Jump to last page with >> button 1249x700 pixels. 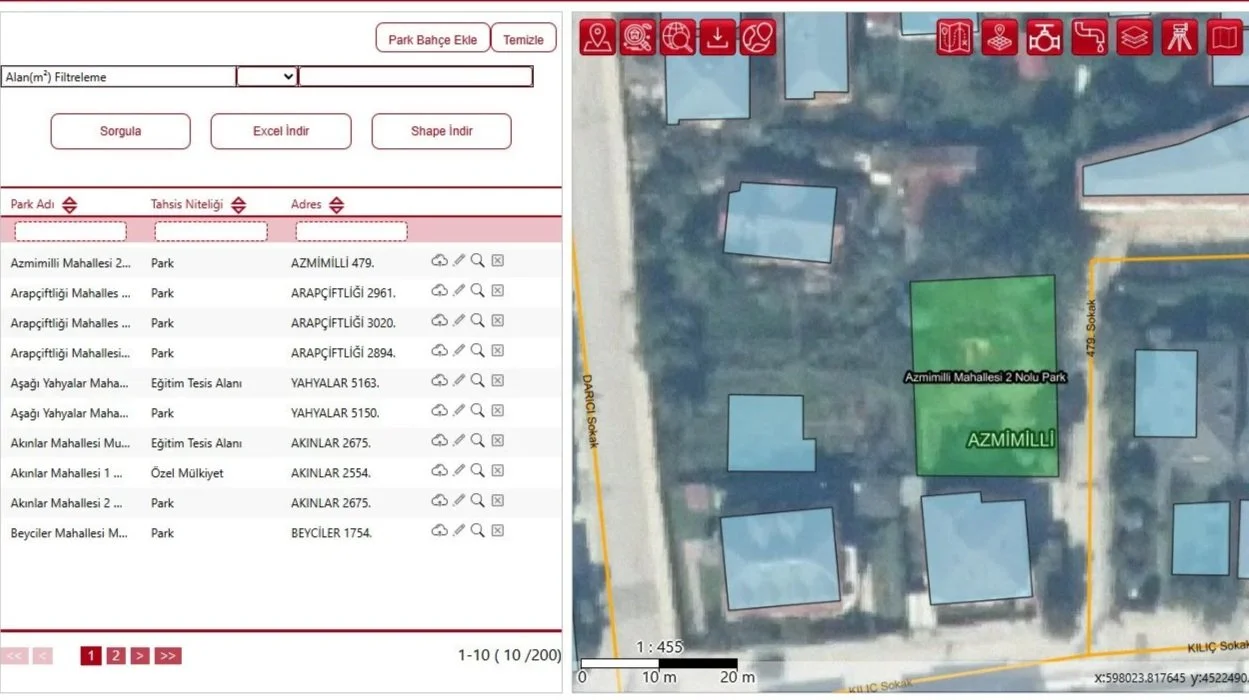168,656
